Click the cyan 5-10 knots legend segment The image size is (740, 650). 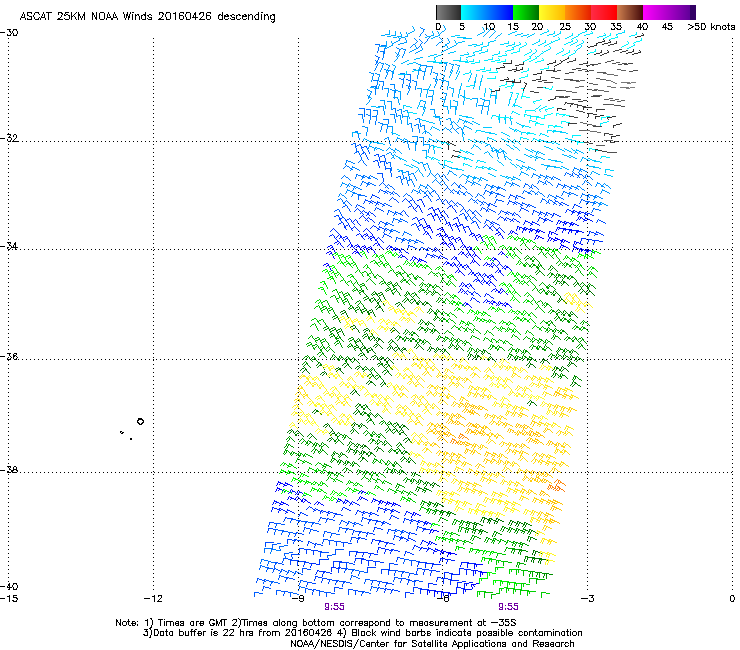point(473,12)
